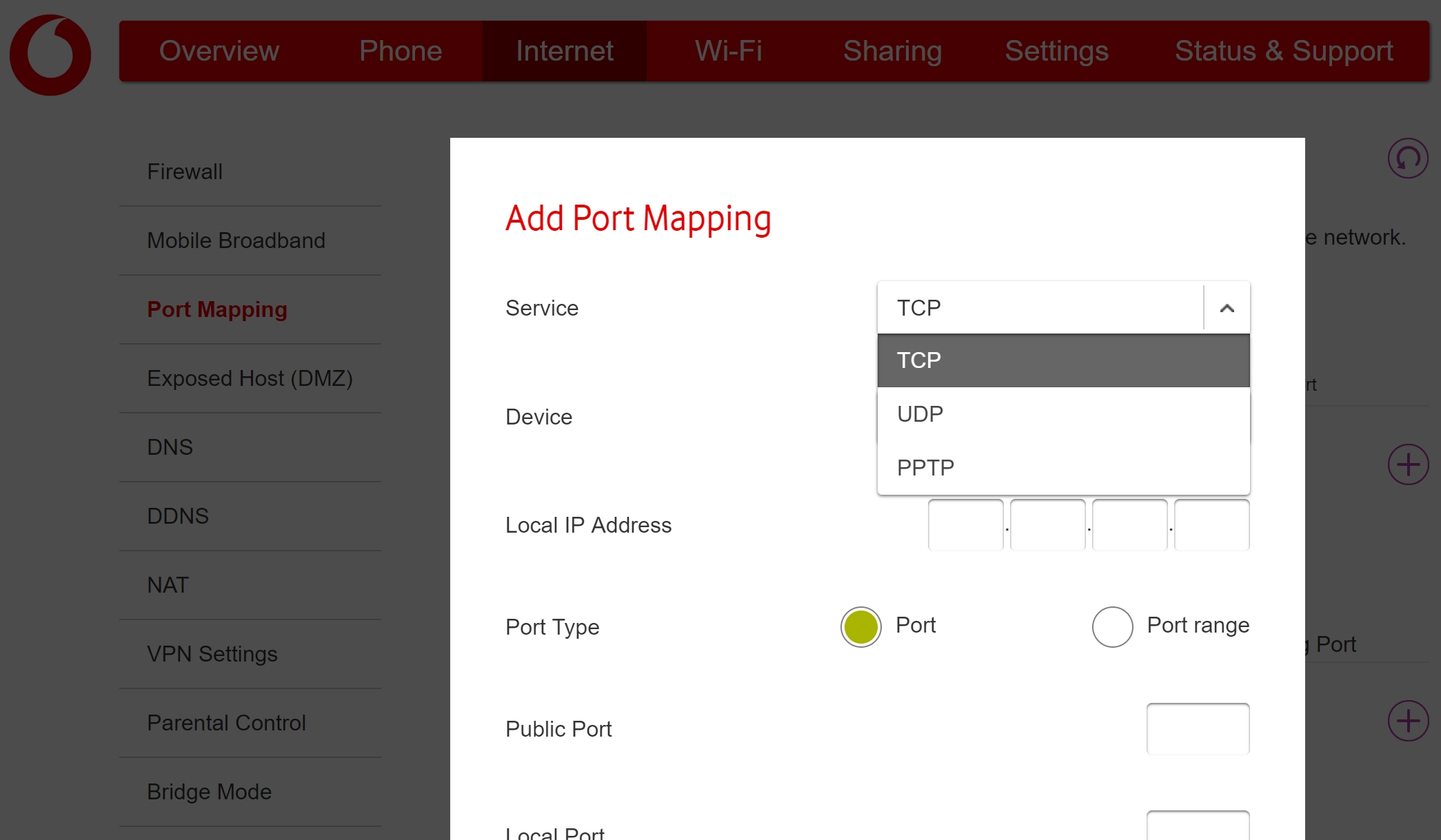1441x840 pixels.
Task: Open the Settings tab
Action: coord(1056,51)
